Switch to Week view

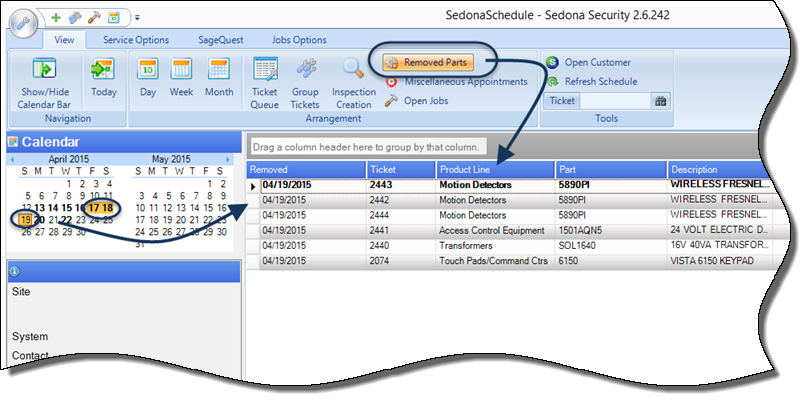pyautogui.click(x=181, y=77)
